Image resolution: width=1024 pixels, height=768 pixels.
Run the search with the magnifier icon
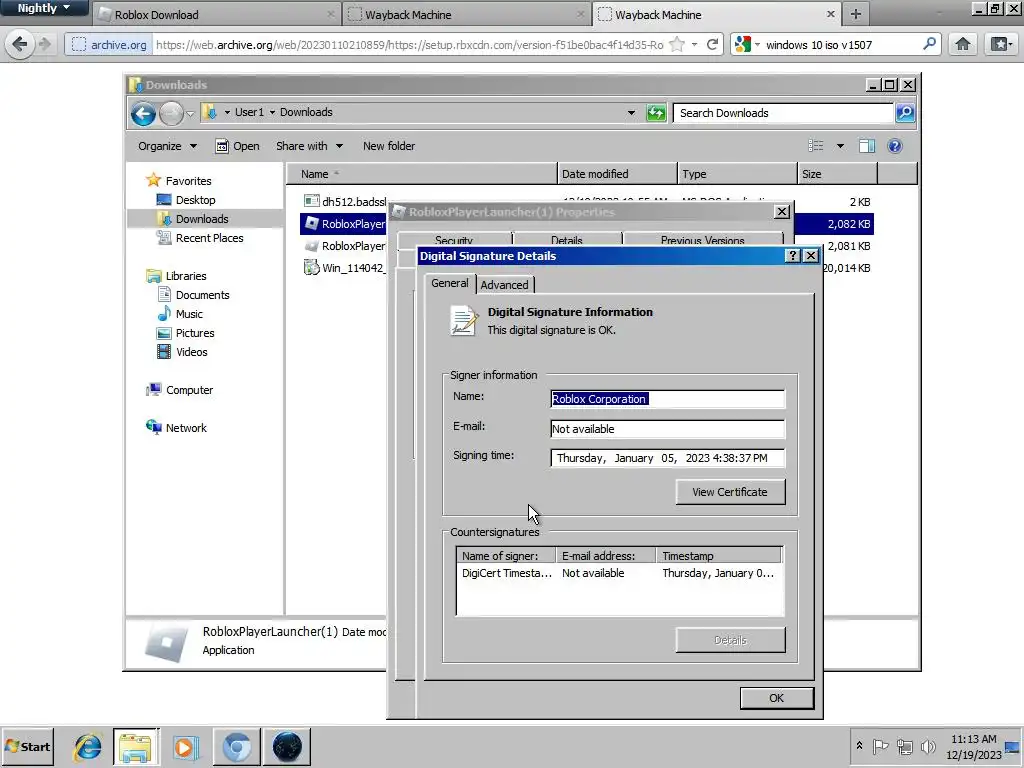coord(929,44)
